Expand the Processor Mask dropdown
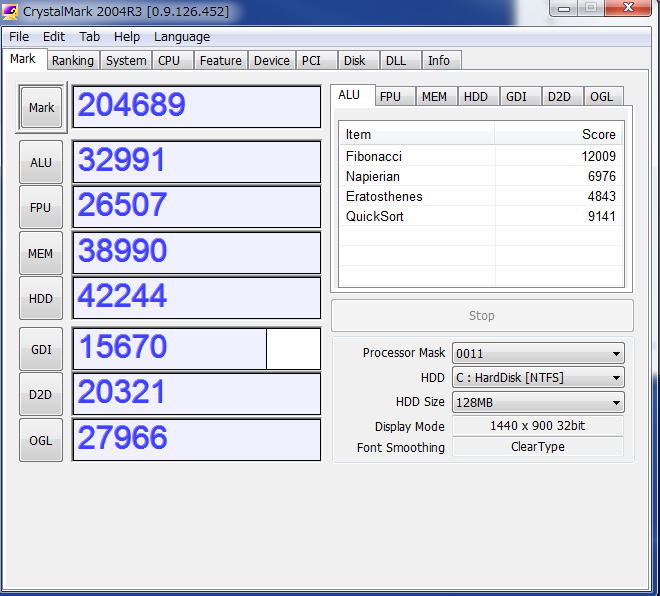Image resolution: width=660 pixels, height=596 pixels. tap(538, 353)
